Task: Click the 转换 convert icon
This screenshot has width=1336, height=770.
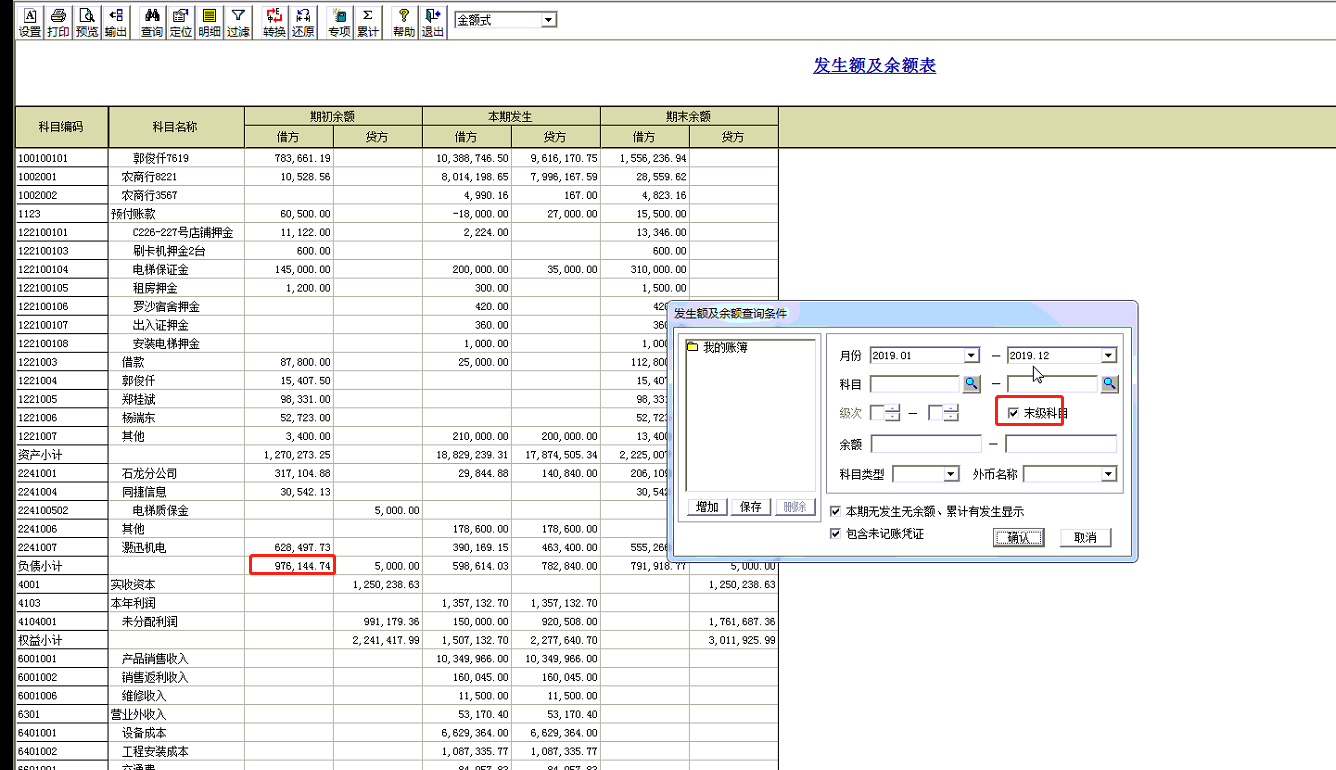Action: (x=274, y=22)
